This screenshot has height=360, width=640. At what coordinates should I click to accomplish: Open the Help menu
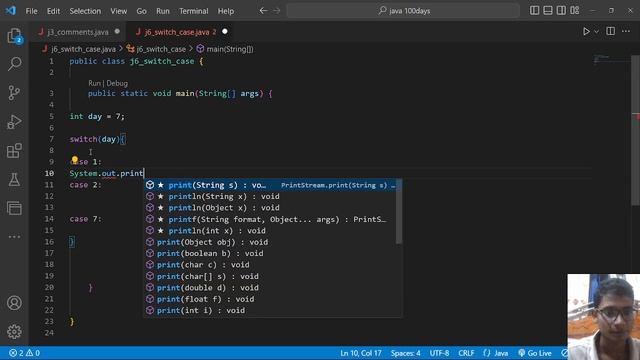click(226, 11)
